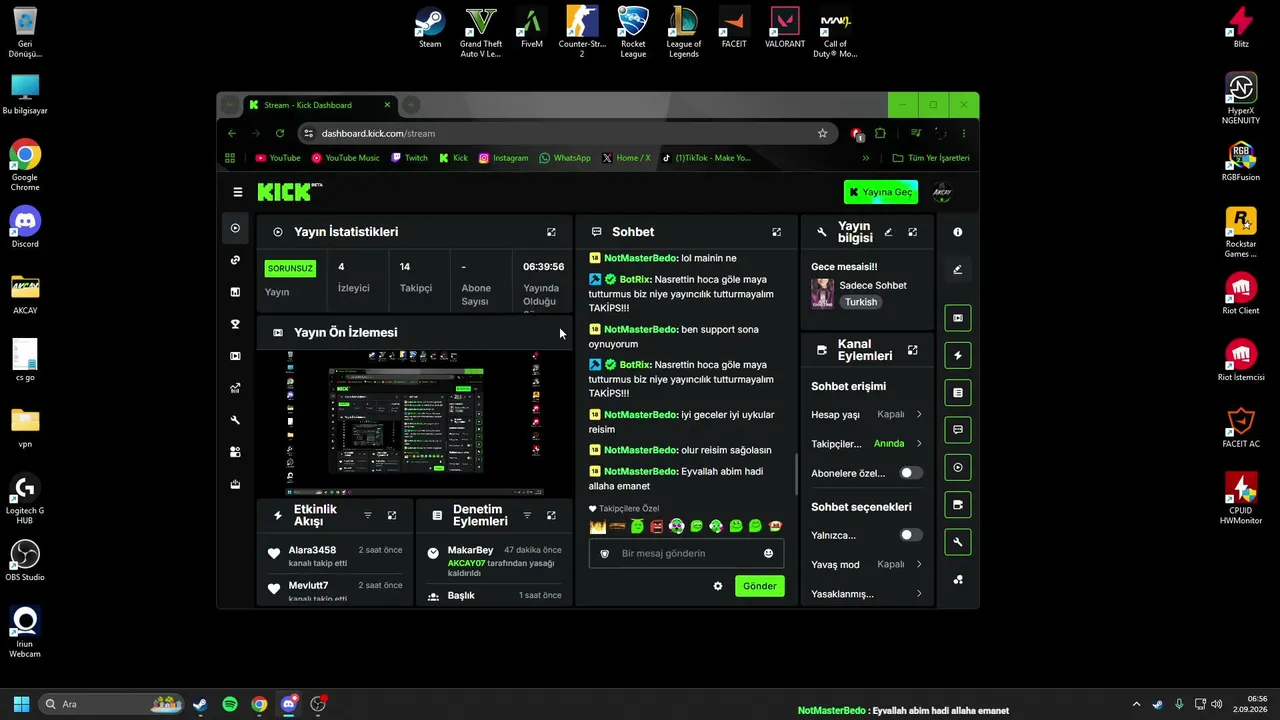Viewport: 1280px width, 720px height.
Task: Click the taskbar Ara search box
Action: pos(112,704)
